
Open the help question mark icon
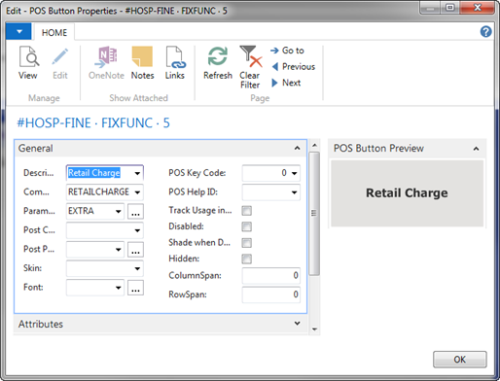tap(486, 32)
